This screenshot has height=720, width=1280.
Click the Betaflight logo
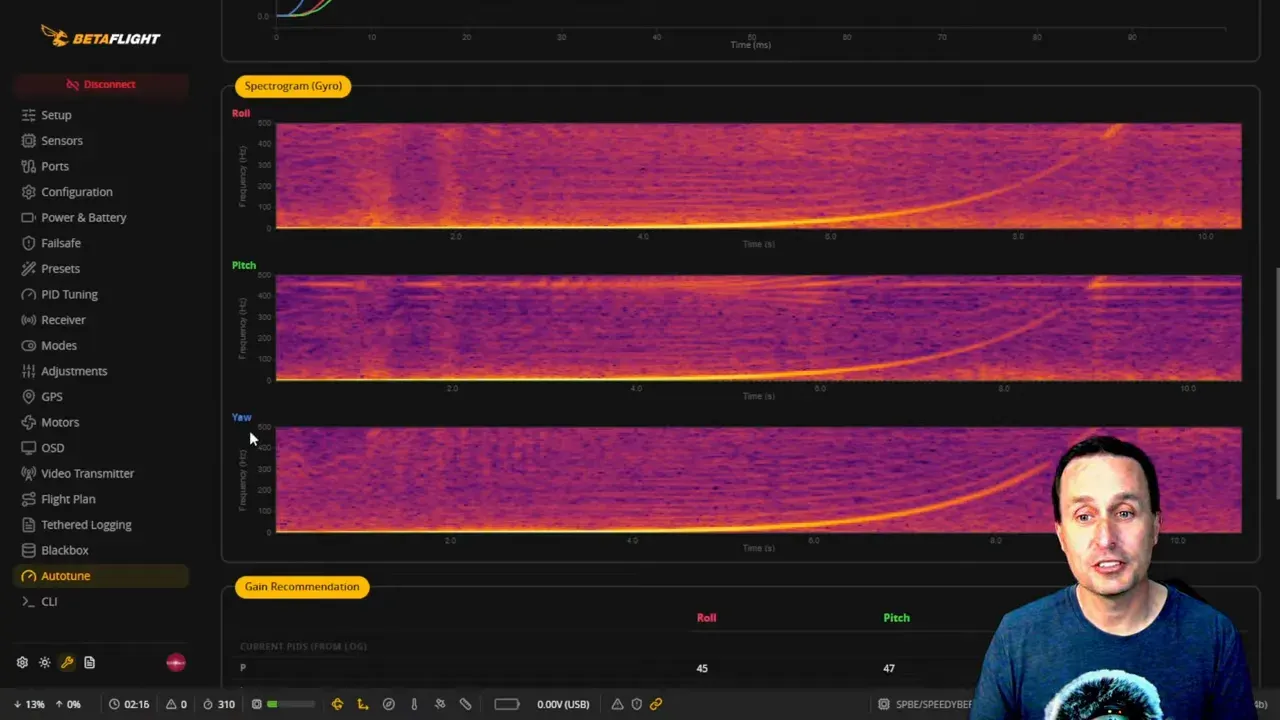click(100, 37)
